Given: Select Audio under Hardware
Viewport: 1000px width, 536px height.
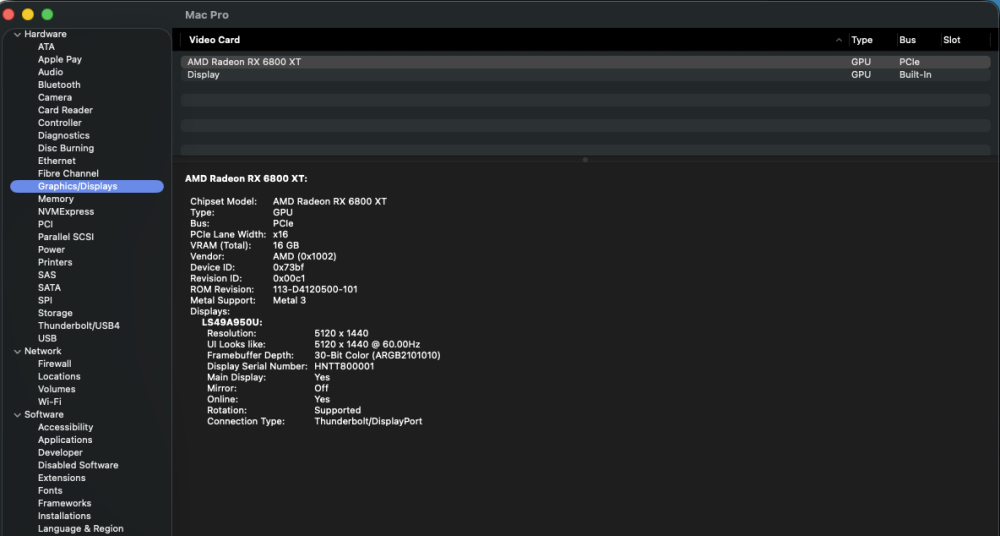Looking at the screenshot, I should (50, 72).
